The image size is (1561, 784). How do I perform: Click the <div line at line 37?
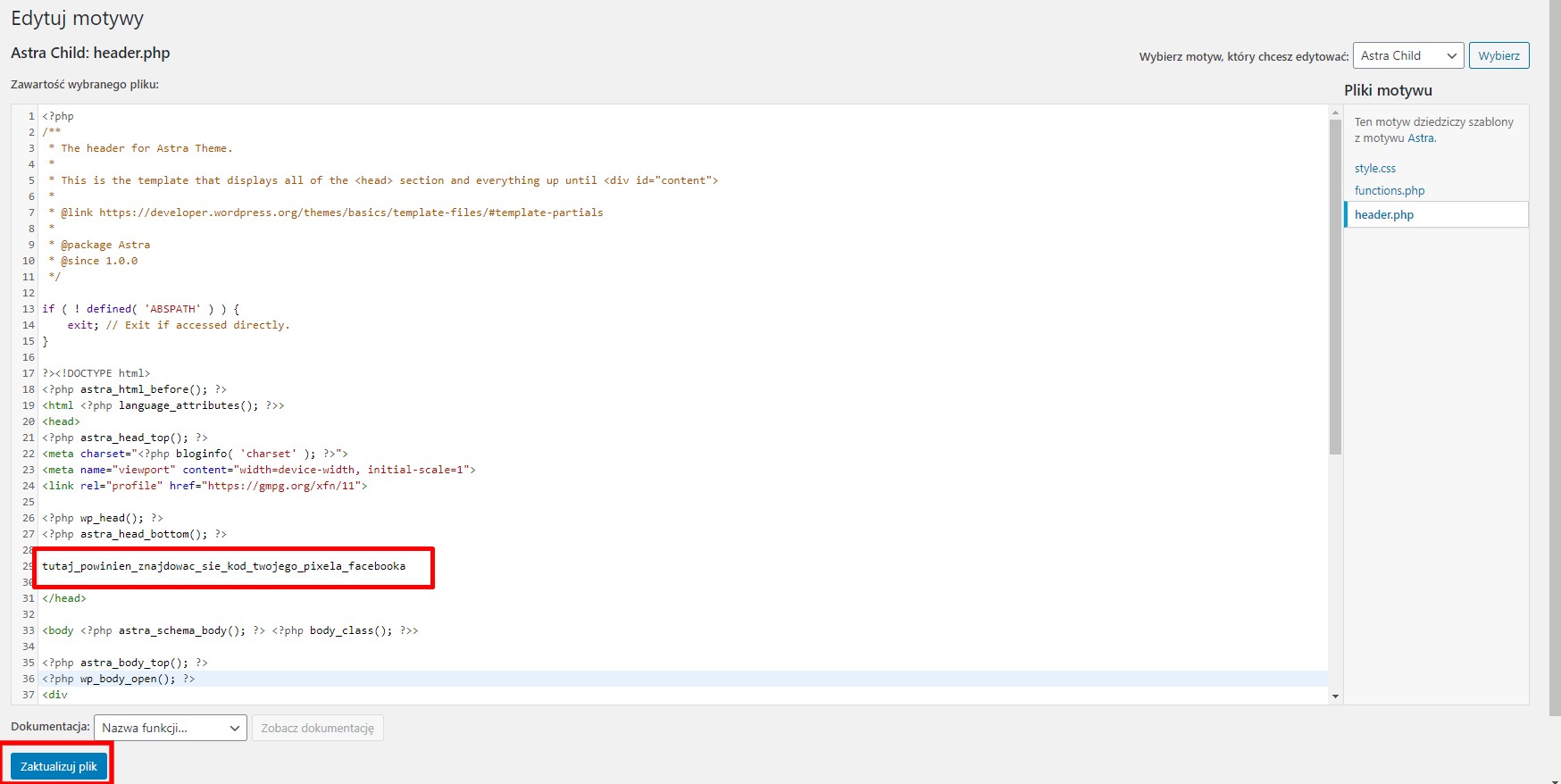click(x=55, y=695)
